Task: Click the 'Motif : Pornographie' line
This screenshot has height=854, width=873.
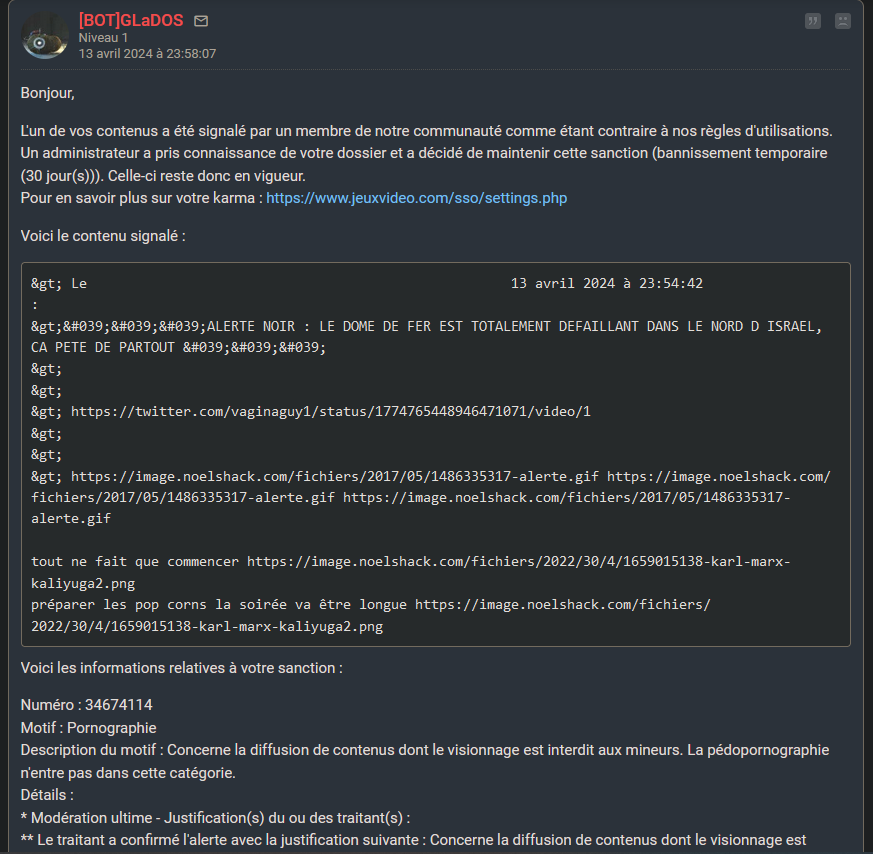Action: pyautogui.click(x=88, y=727)
